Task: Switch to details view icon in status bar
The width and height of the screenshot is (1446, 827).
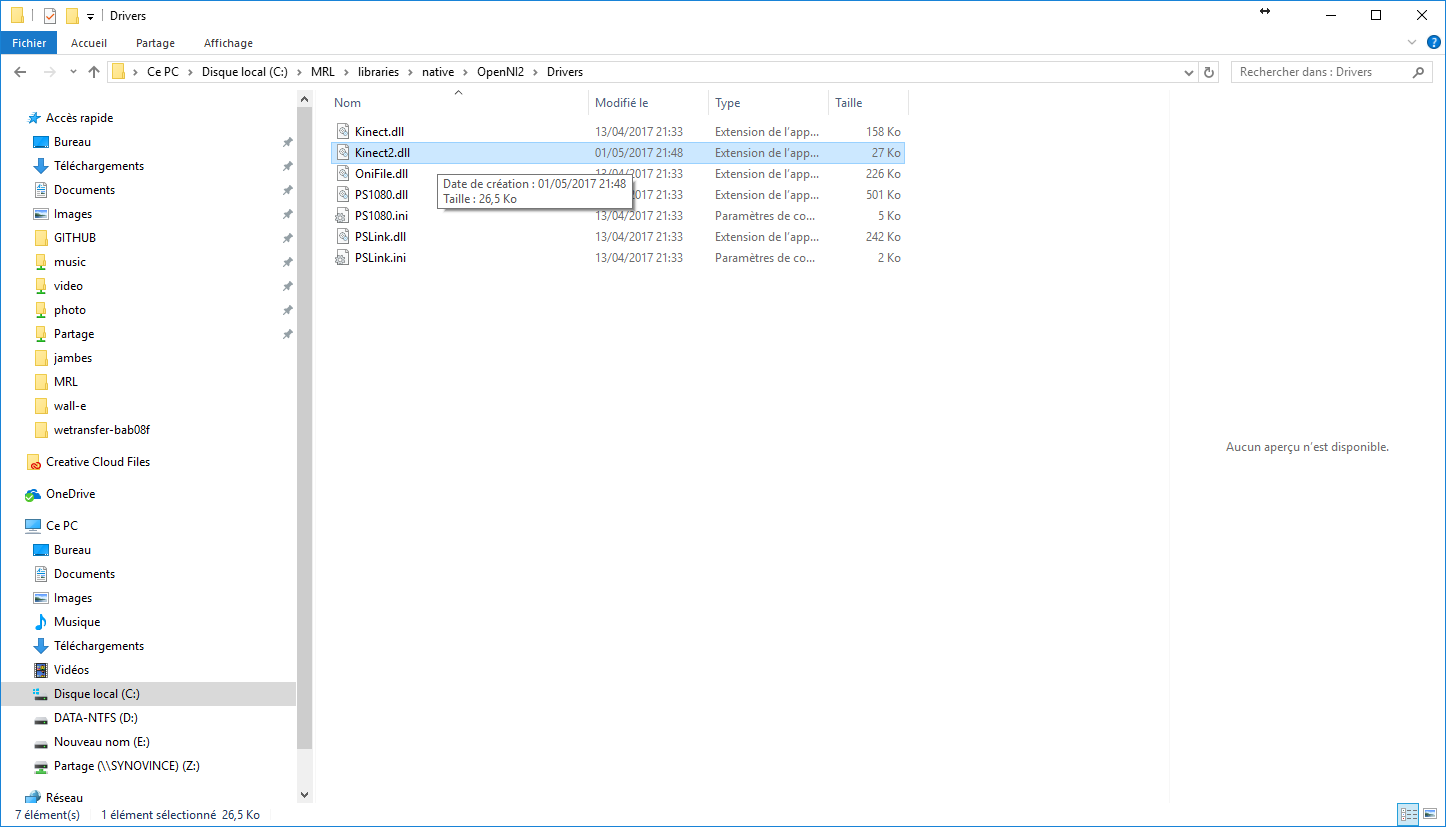Action: [x=1408, y=814]
